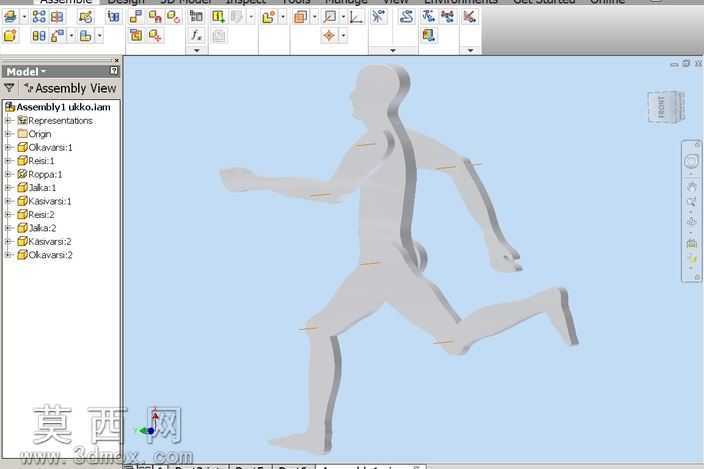Open the Place Component dropdown arrow
The width and height of the screenshot is (704, 469).
tap(24, 17)
